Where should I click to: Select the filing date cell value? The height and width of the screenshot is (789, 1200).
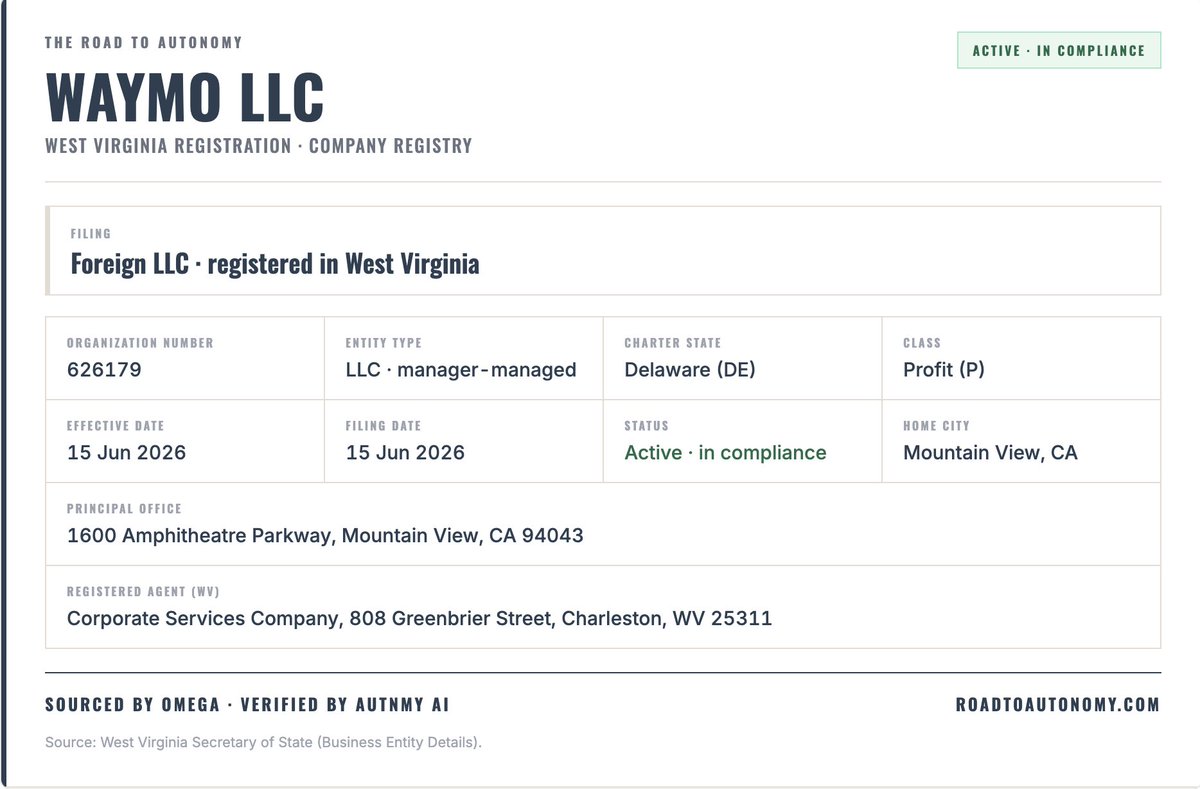pos(405,453)
